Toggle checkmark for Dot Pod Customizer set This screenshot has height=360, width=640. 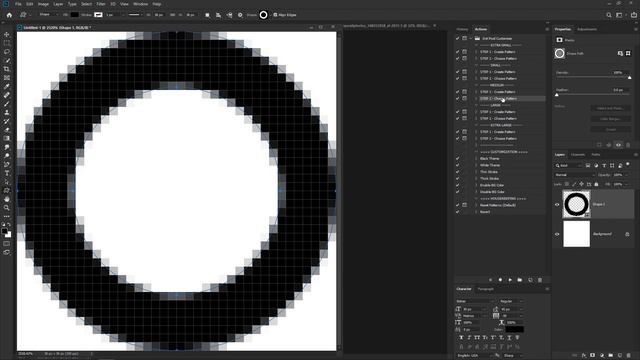click(457, 38)
